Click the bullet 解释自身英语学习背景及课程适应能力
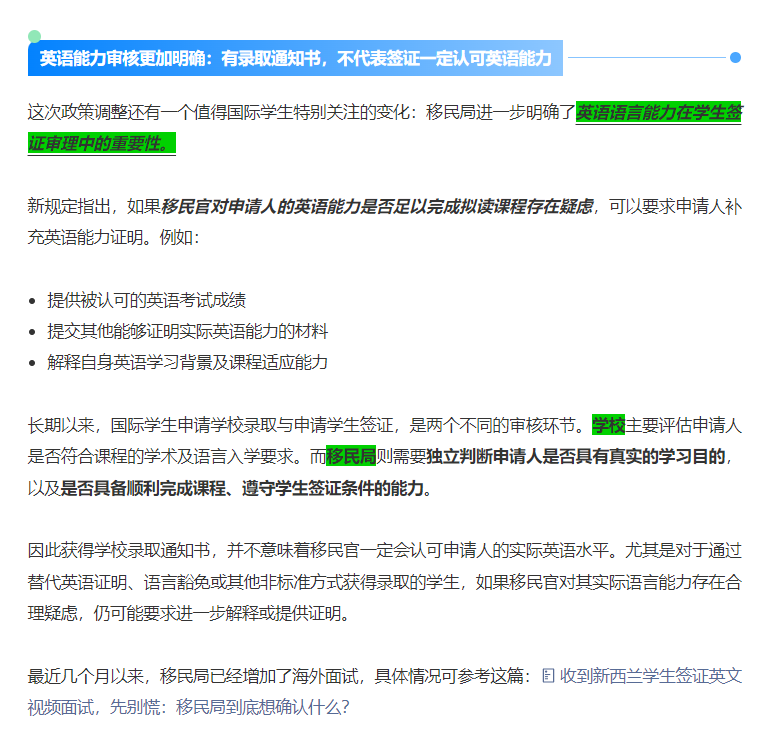Screen dimensions: 761x729 (x=187, y=362)
